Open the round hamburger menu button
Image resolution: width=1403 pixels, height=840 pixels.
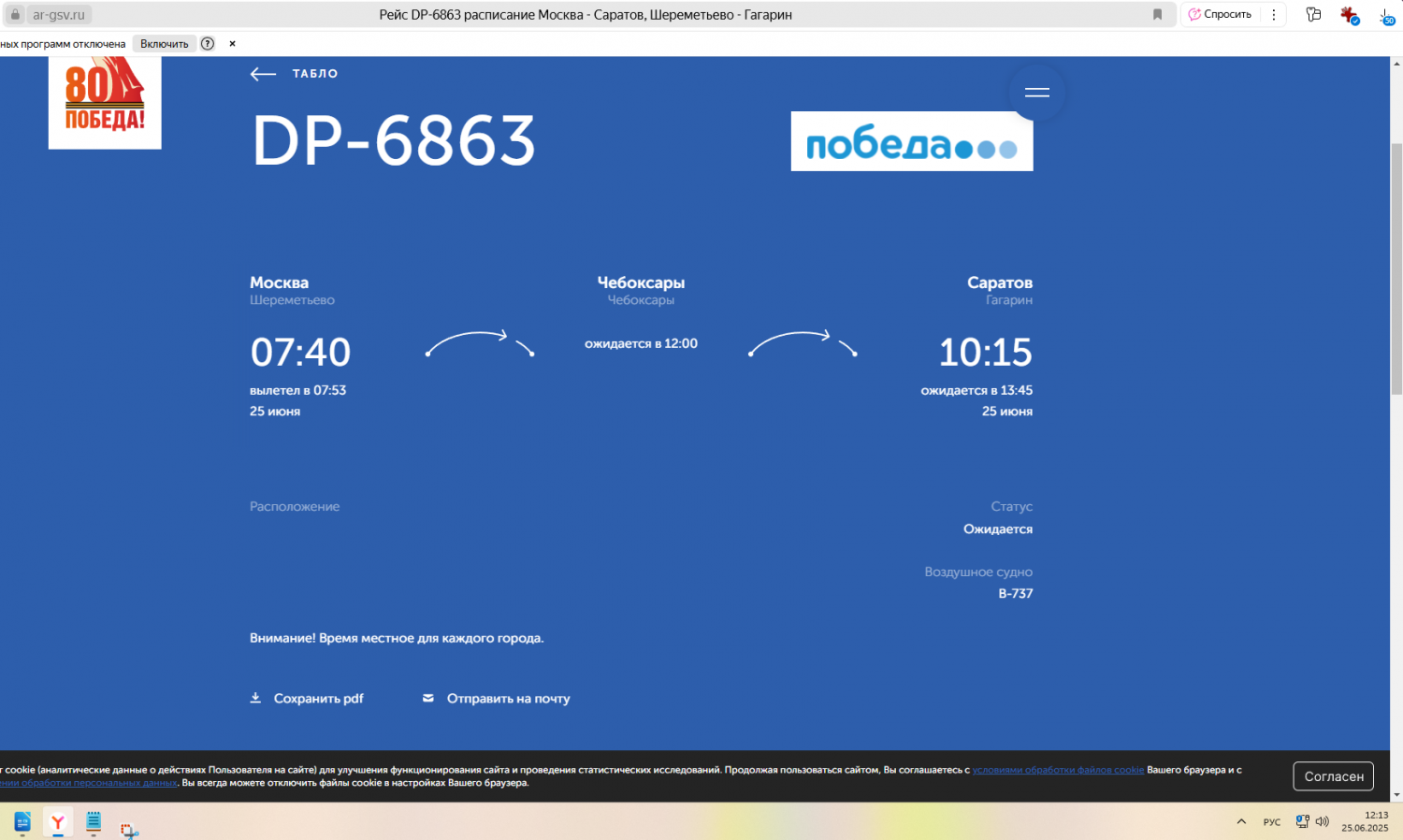click(1036, 92)
